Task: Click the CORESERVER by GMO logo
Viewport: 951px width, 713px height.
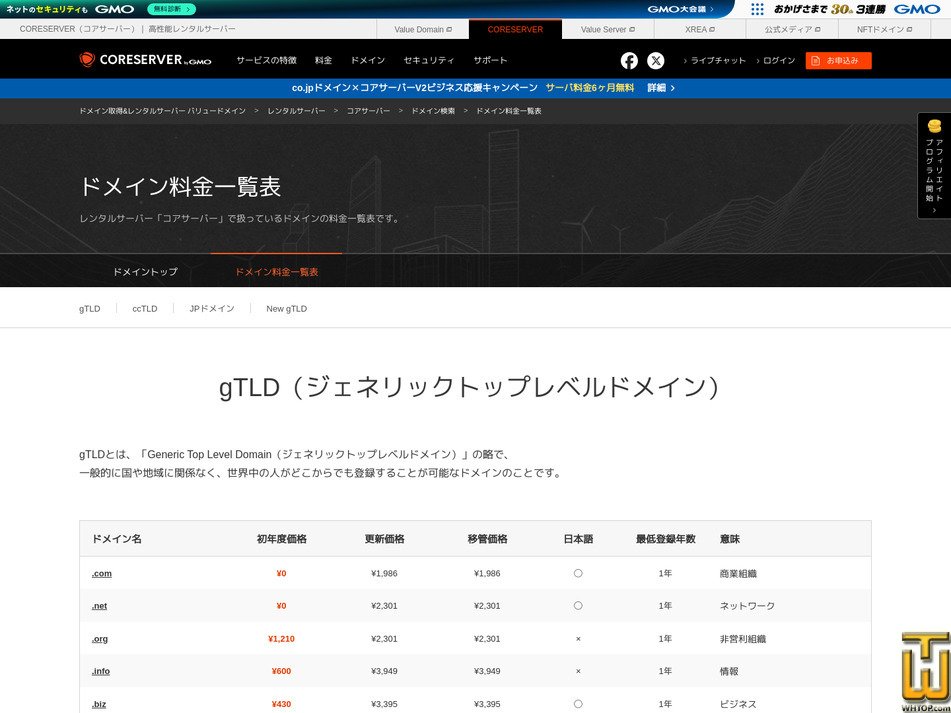Action: pos(146,60)
